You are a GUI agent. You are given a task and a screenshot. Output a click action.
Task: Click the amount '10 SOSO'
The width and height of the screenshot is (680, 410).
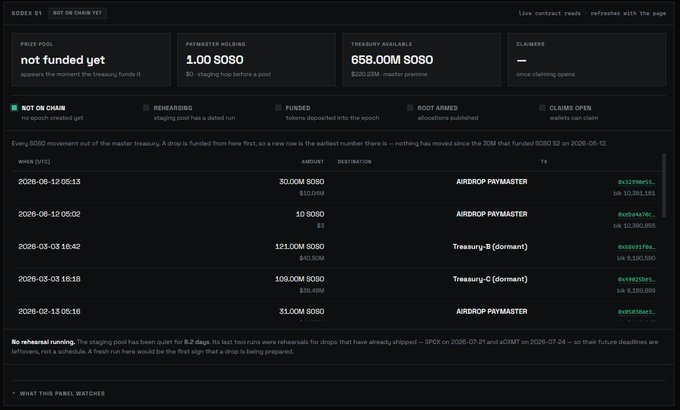click(x=310, y=214)
